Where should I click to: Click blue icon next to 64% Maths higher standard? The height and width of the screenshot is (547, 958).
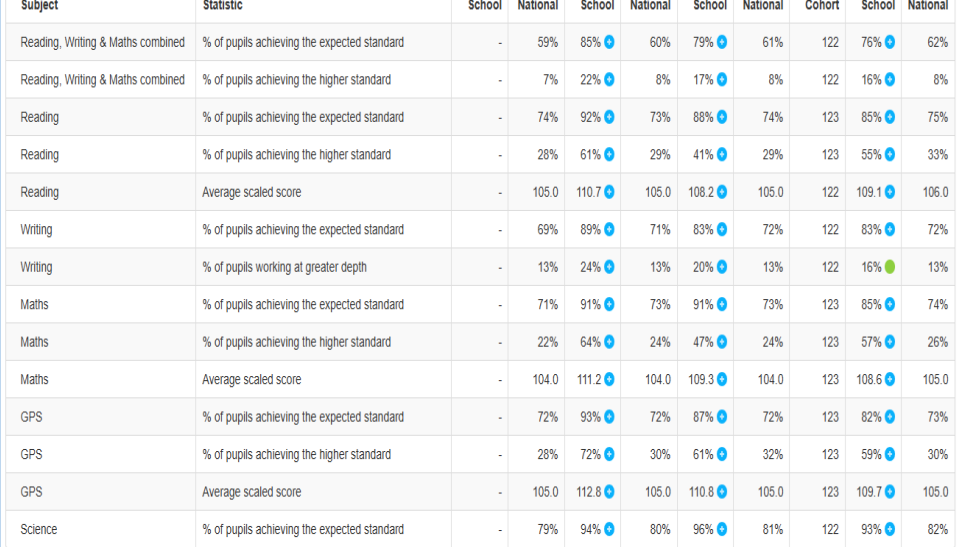pyautogui.click(x=609, y=342)
